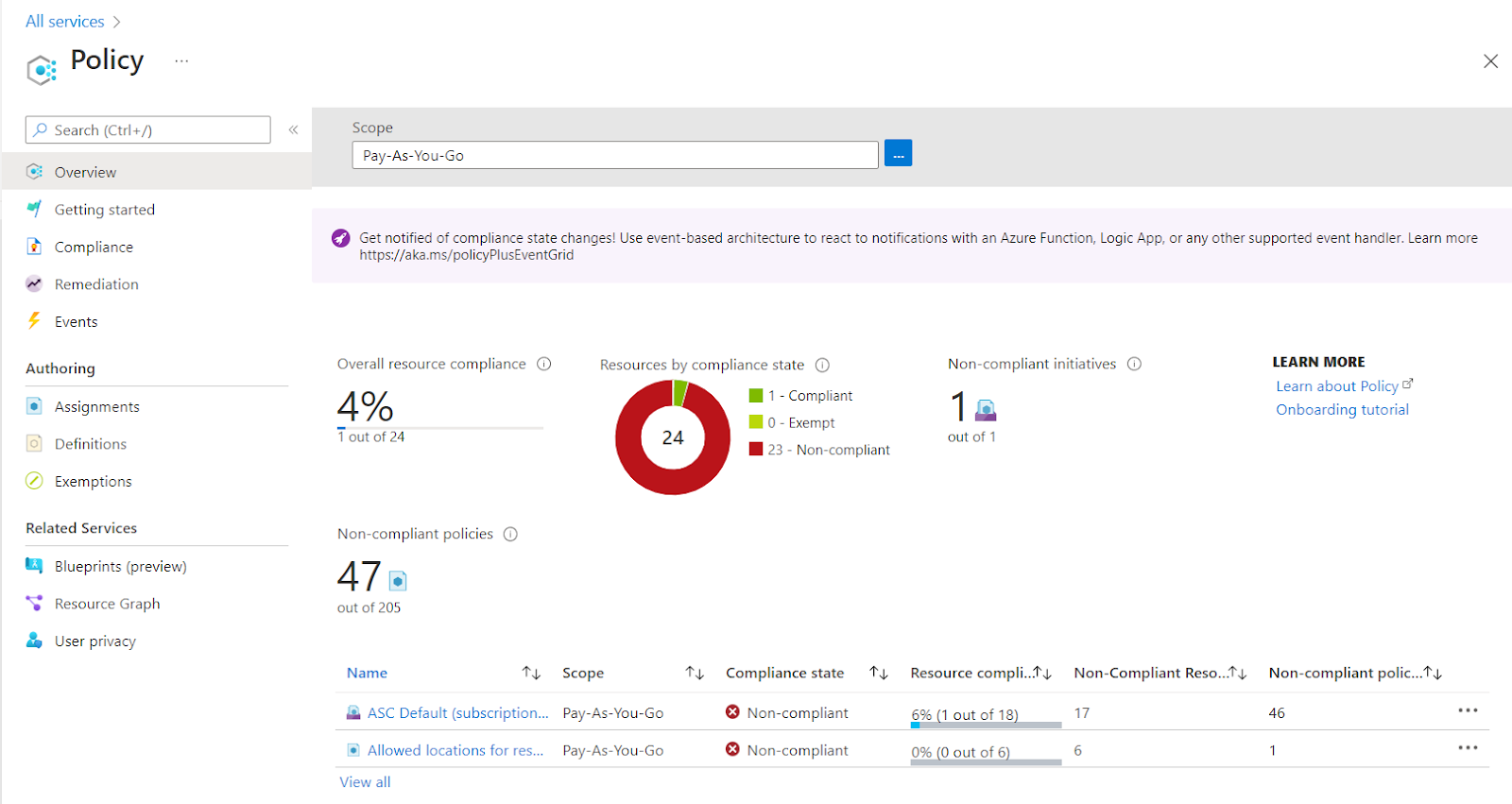Viewport: 1512px width, 804px height.
Task: Click info icon beside Overall resource compliance
Action: point(544,364)
